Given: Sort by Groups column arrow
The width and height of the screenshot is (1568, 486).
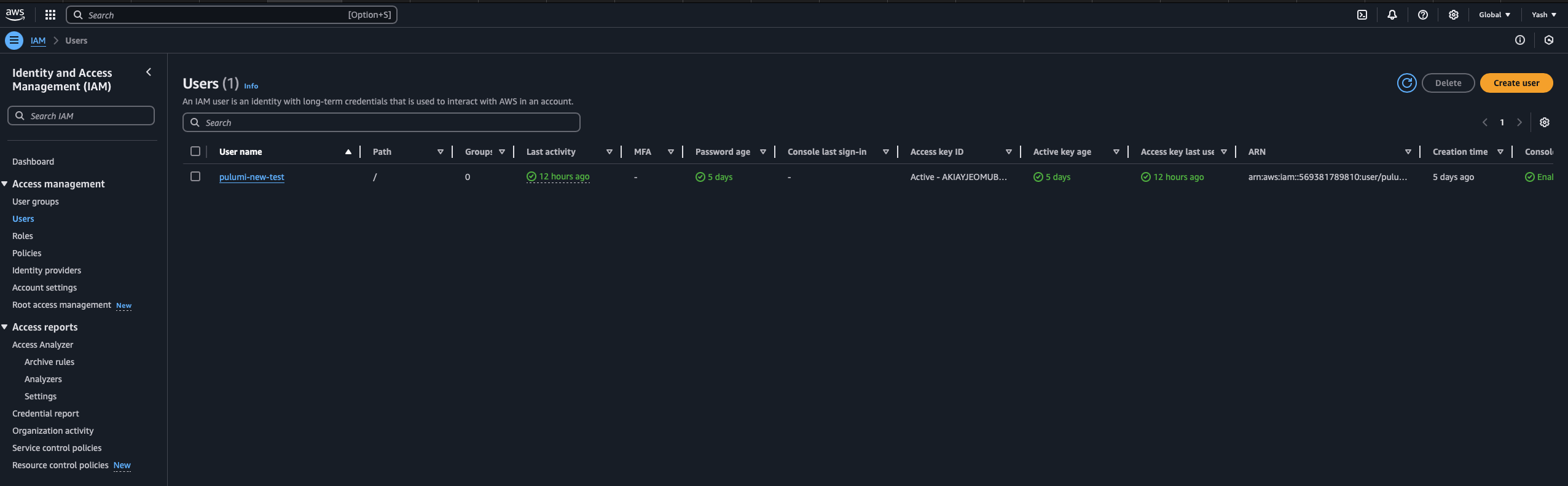Looking at the screenshot, I should point(502,152).
